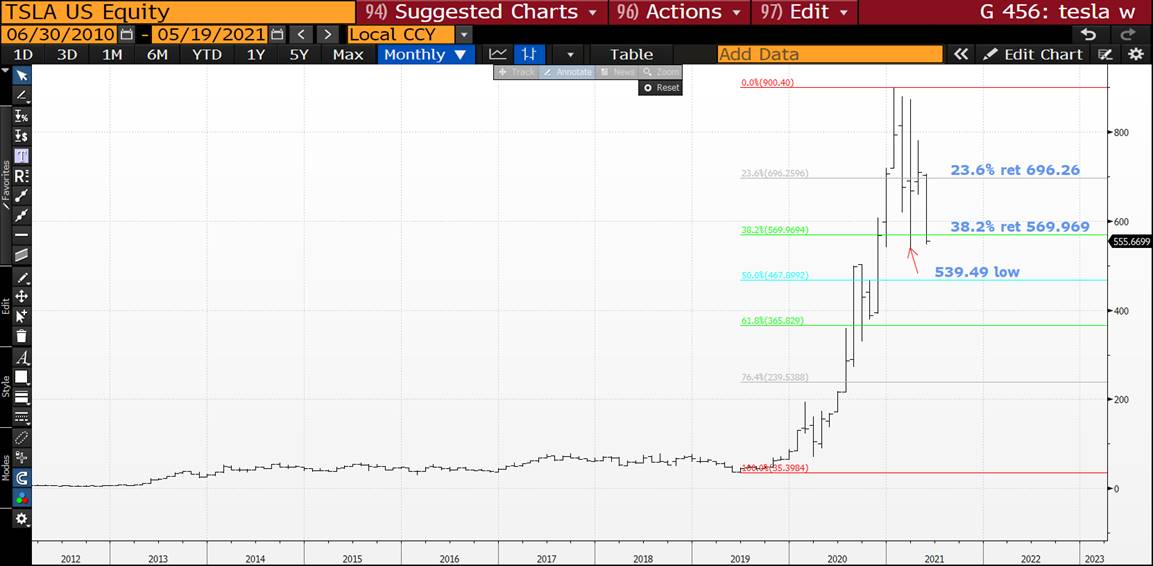Select the Max range tab
The width and height of the screenshot is (1153, 566).
coord(348,54)
